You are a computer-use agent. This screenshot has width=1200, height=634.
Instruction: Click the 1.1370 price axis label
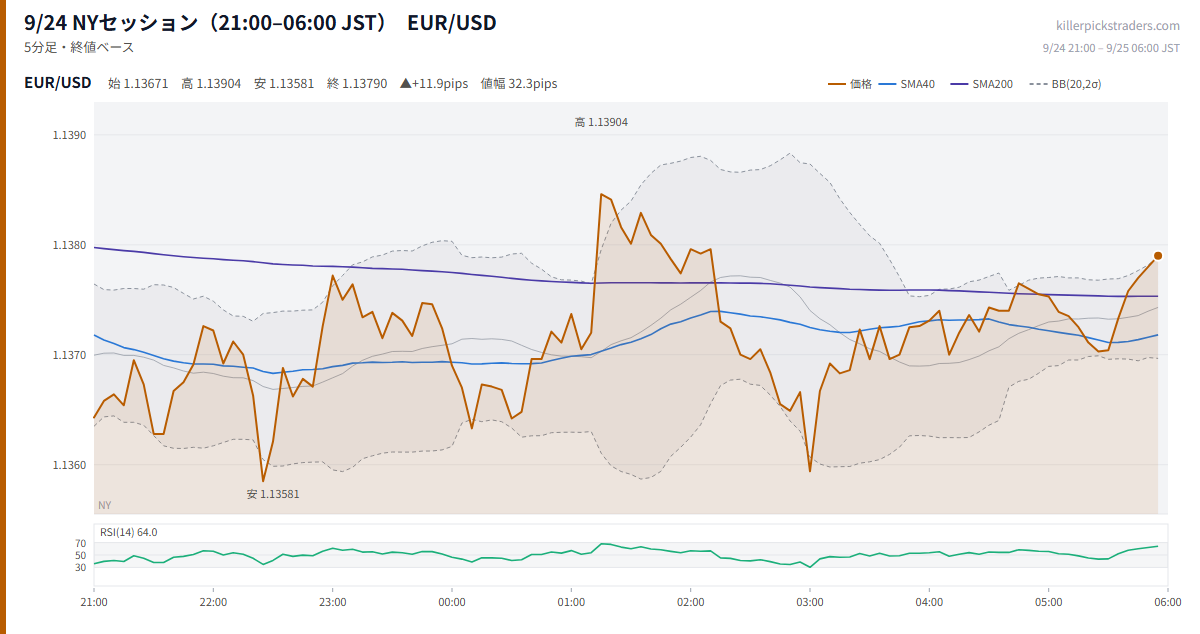(x=71, y=355)
